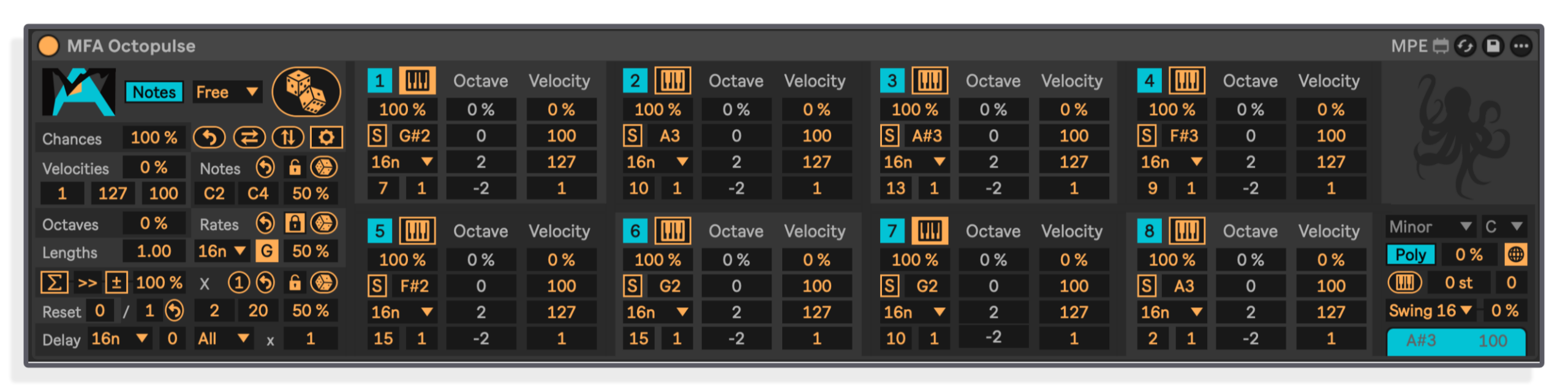This screenshot has height=391, width=1568.
Task: Click the globe icon next to Poly
Action: (x=1515, y=255)
